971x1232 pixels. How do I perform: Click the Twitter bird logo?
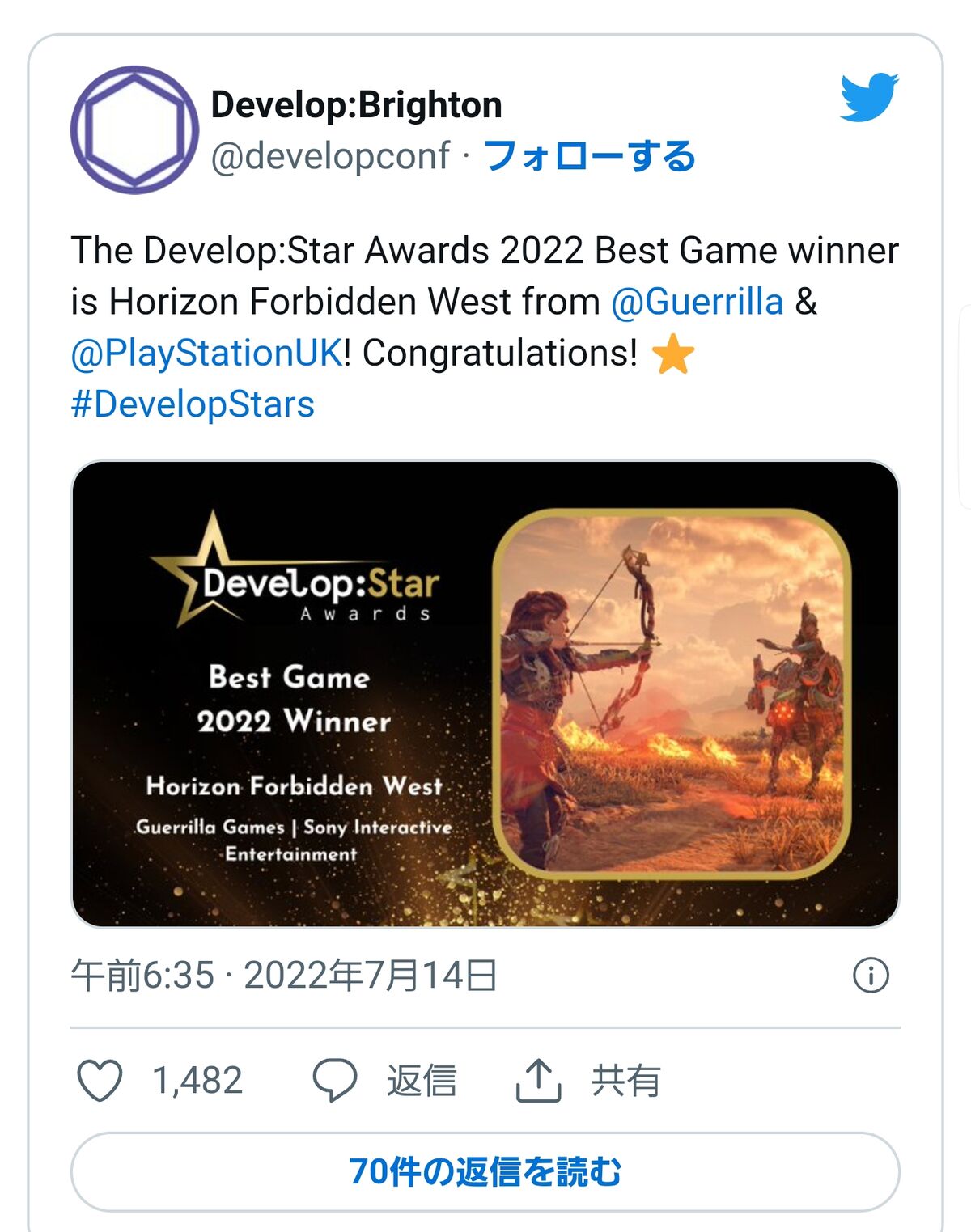click(870, 97)
